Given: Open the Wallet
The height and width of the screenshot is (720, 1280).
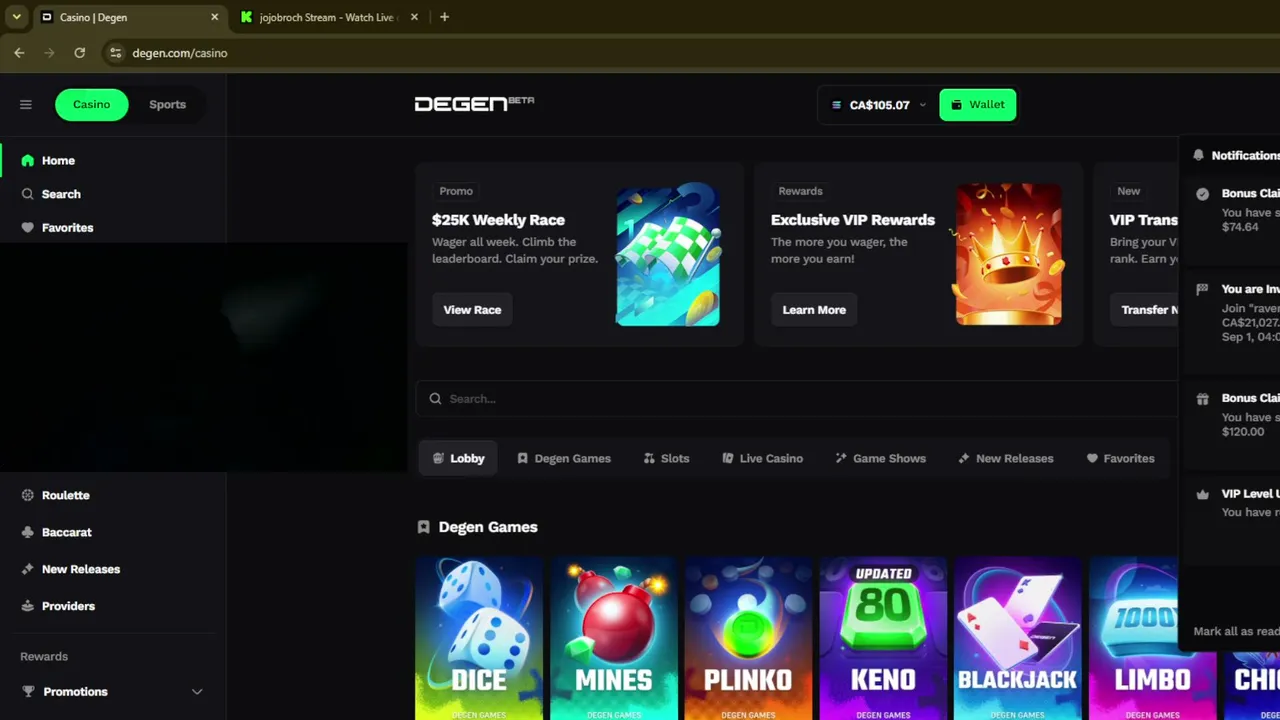Looking at the screenshot, I should (977, 104).
